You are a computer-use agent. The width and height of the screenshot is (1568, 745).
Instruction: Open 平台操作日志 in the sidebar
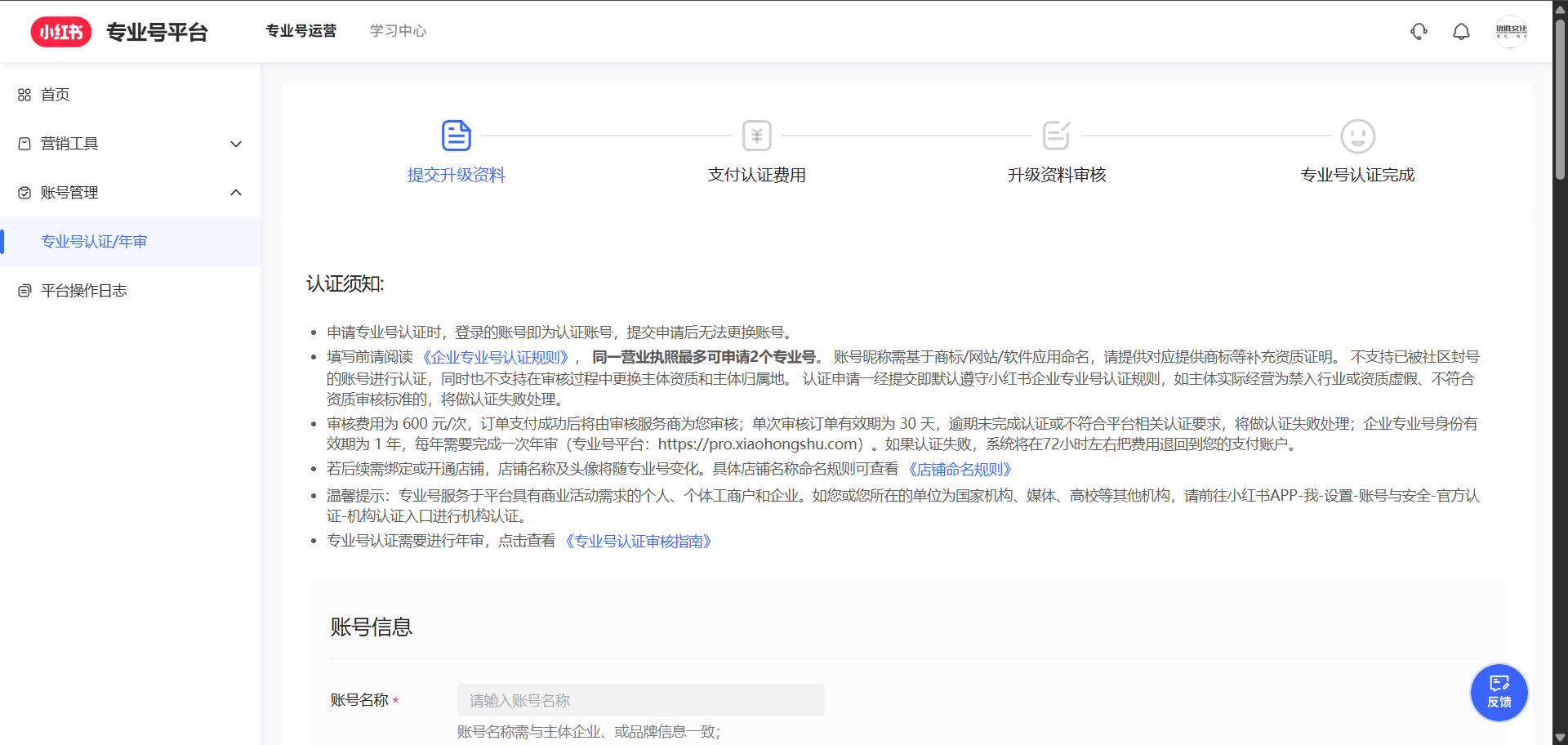(x=83, y=291)
